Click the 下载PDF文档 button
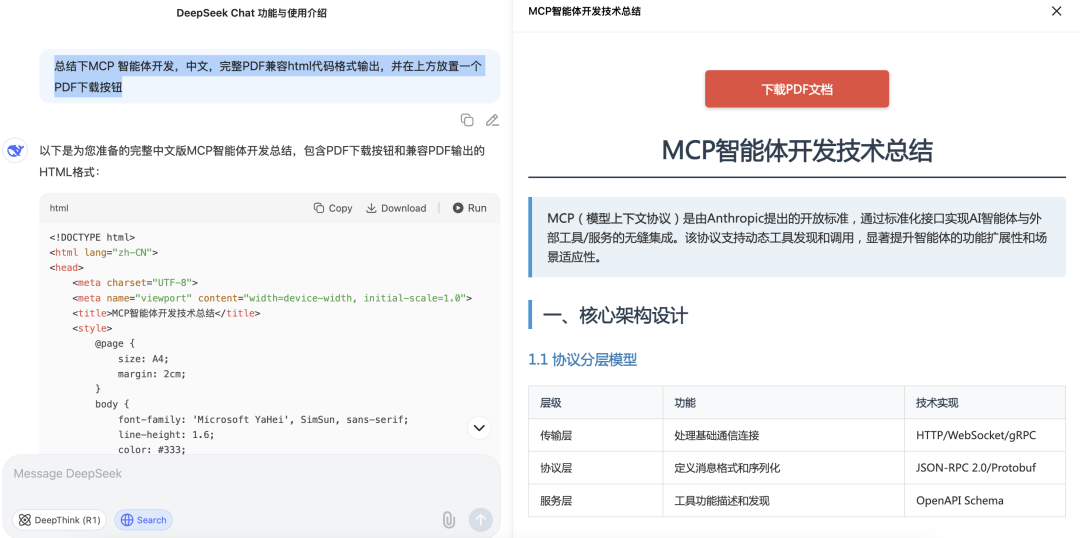Viewport: 1080px width, 538px height. 797,89
